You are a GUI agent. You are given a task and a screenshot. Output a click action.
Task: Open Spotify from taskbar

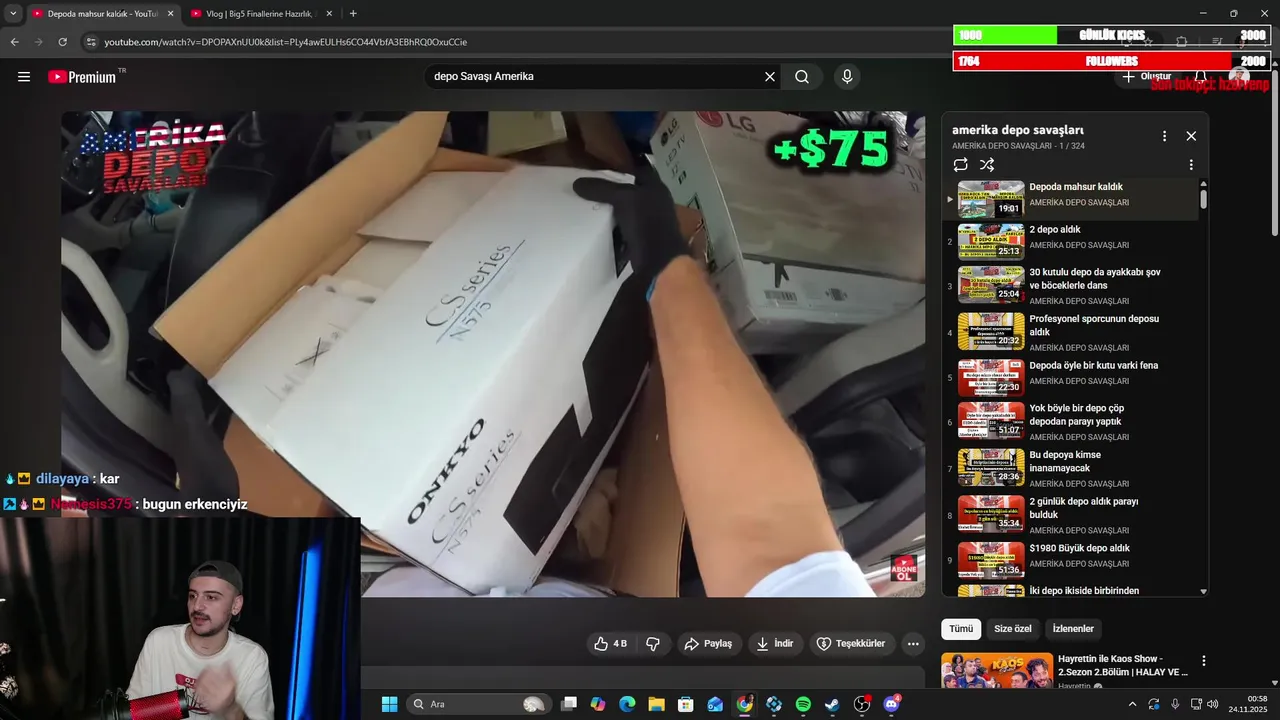point(803,704)
